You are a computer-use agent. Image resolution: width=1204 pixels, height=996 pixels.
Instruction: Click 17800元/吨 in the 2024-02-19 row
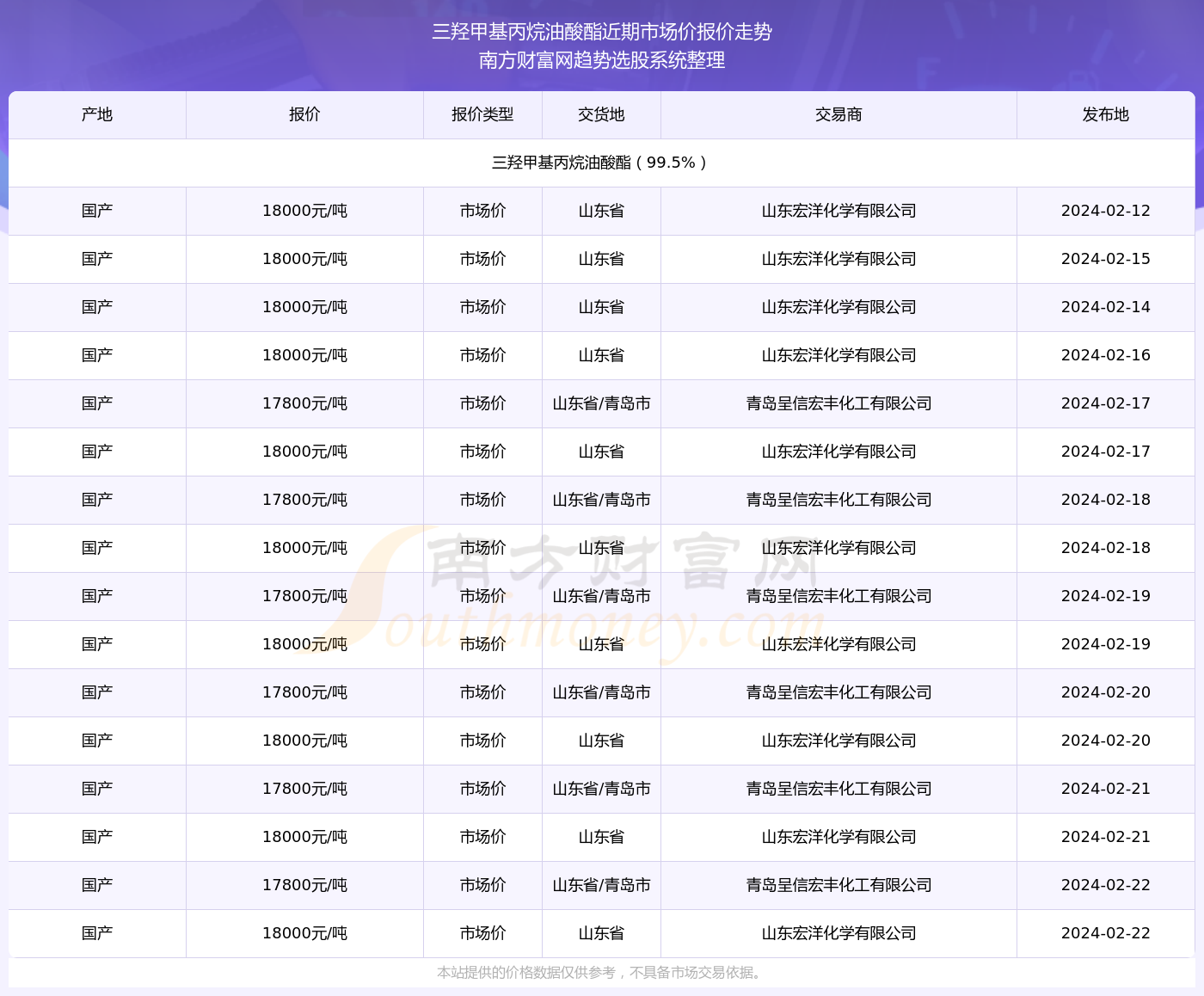(x=304, y=596)
